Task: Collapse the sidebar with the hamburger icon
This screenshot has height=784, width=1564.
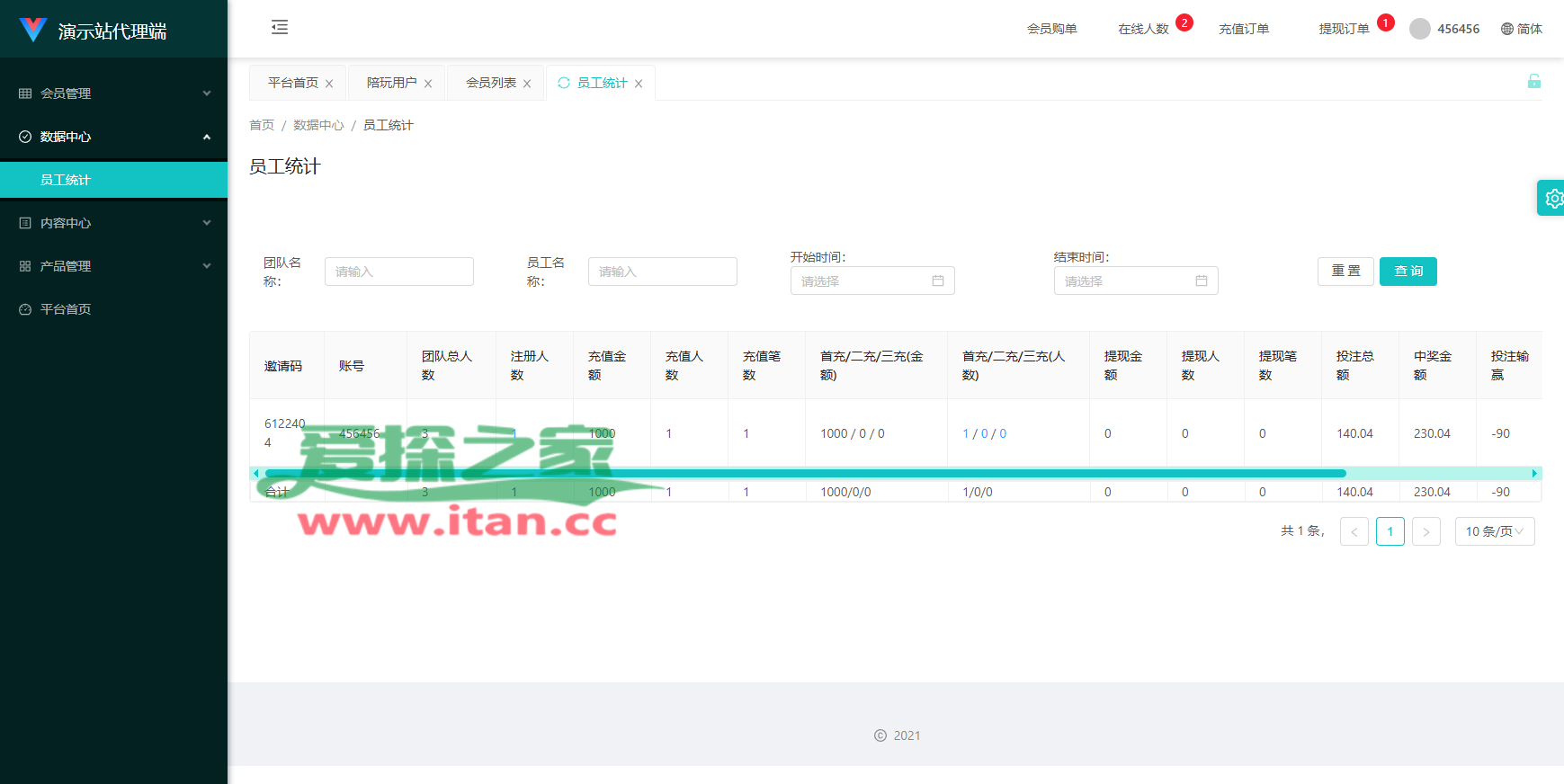Action: [x=280, y=27]
